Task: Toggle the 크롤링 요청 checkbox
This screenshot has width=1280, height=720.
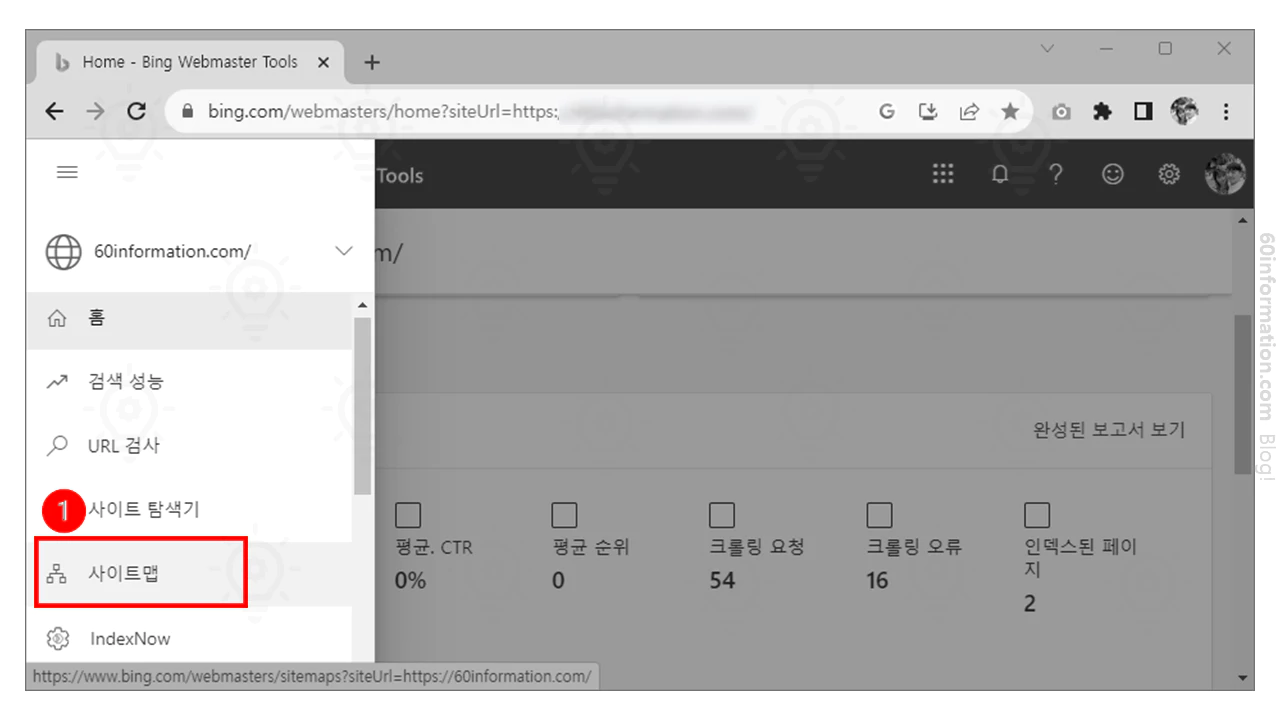Action: pyautogui.click(x=722, y=513)
